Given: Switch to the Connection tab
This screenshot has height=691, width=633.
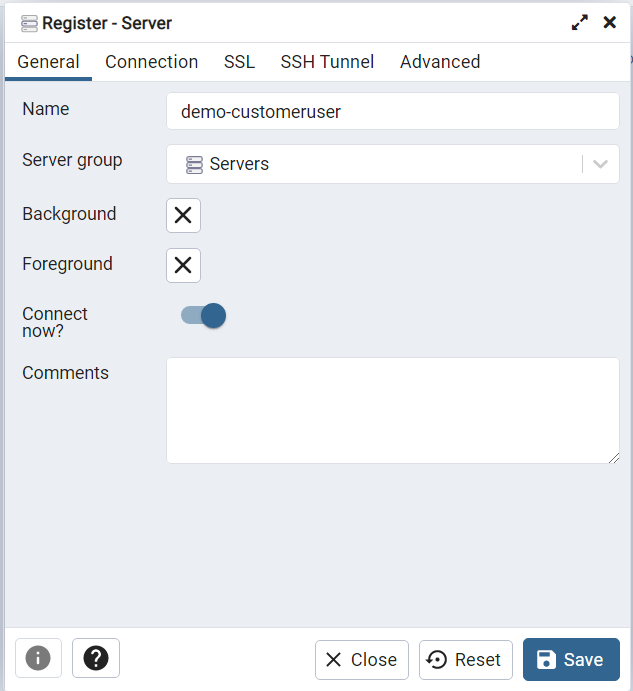Looking at the screenshot, I should [x=151, y=62].
